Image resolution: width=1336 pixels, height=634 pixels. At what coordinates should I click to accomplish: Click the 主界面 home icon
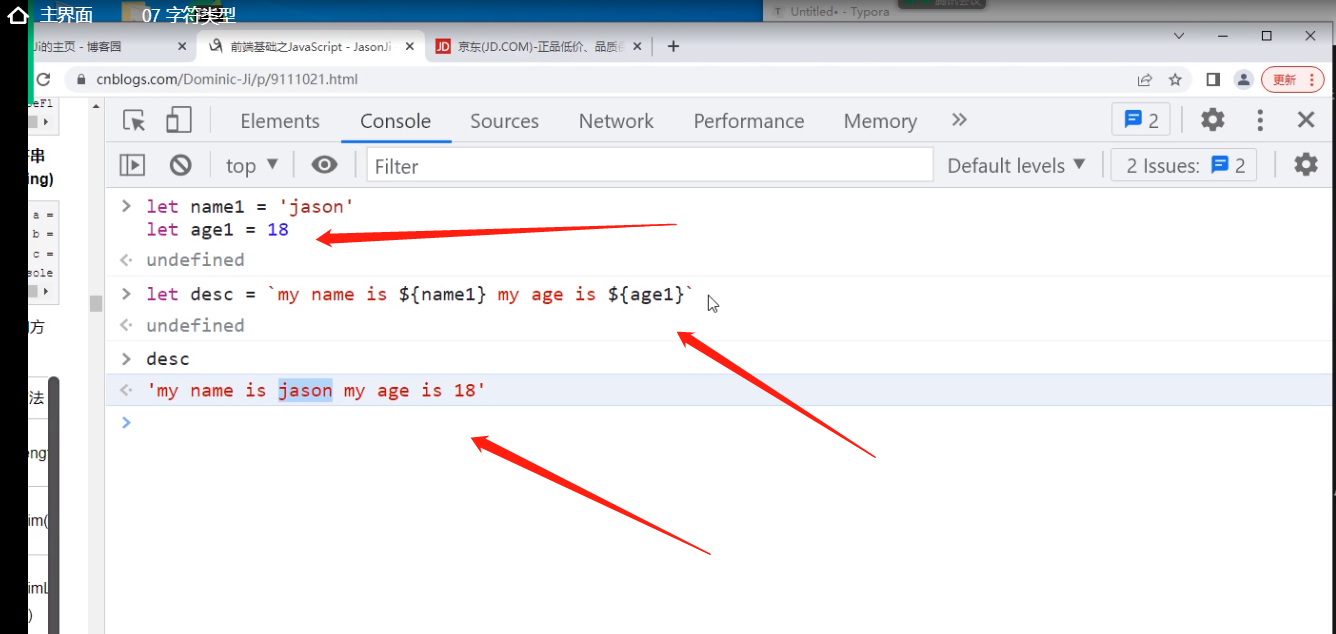(x=17, y=15)
